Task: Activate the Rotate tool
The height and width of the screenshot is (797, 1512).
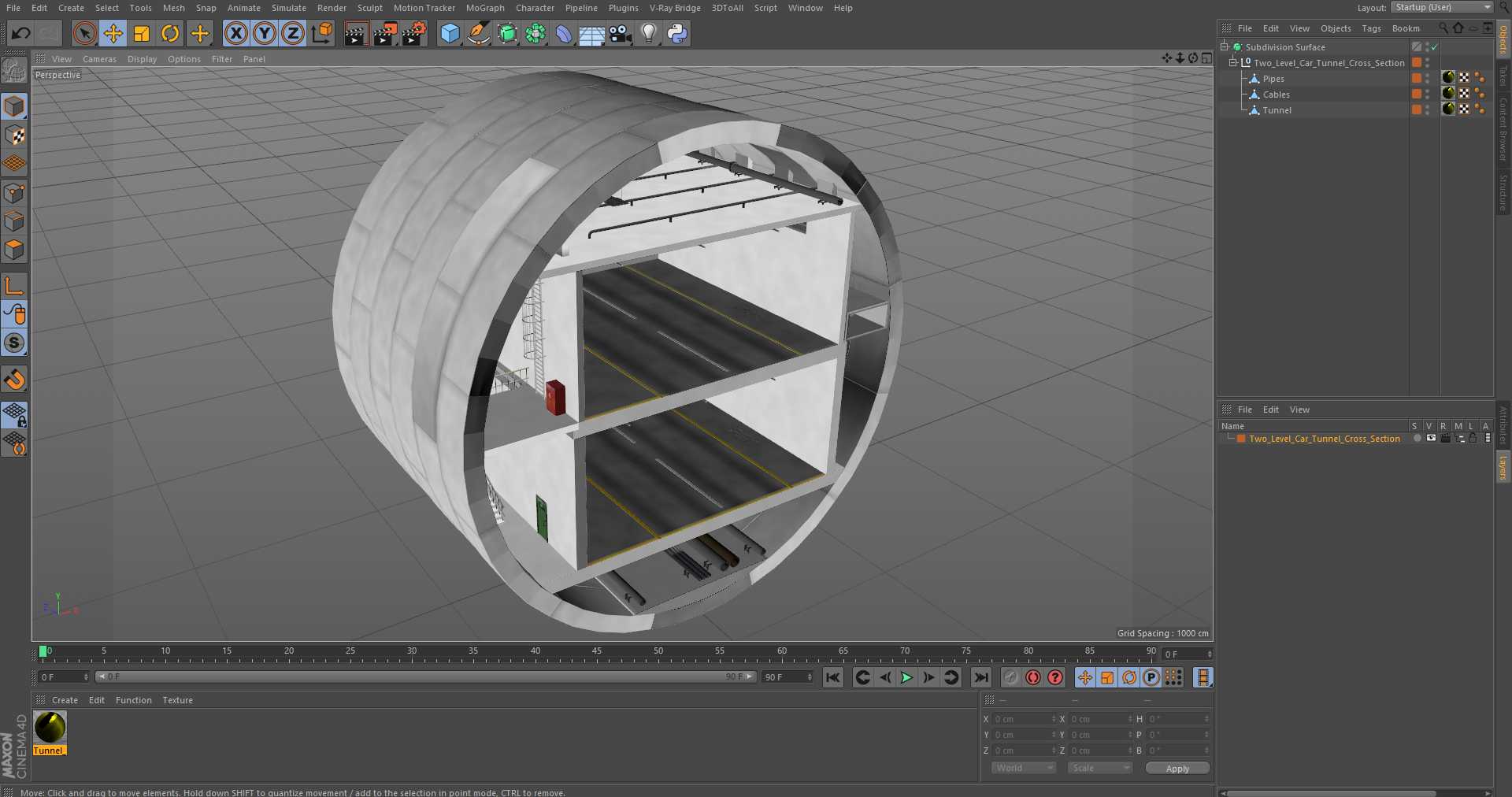Action: pyautogui.click(x=170, y=33)
